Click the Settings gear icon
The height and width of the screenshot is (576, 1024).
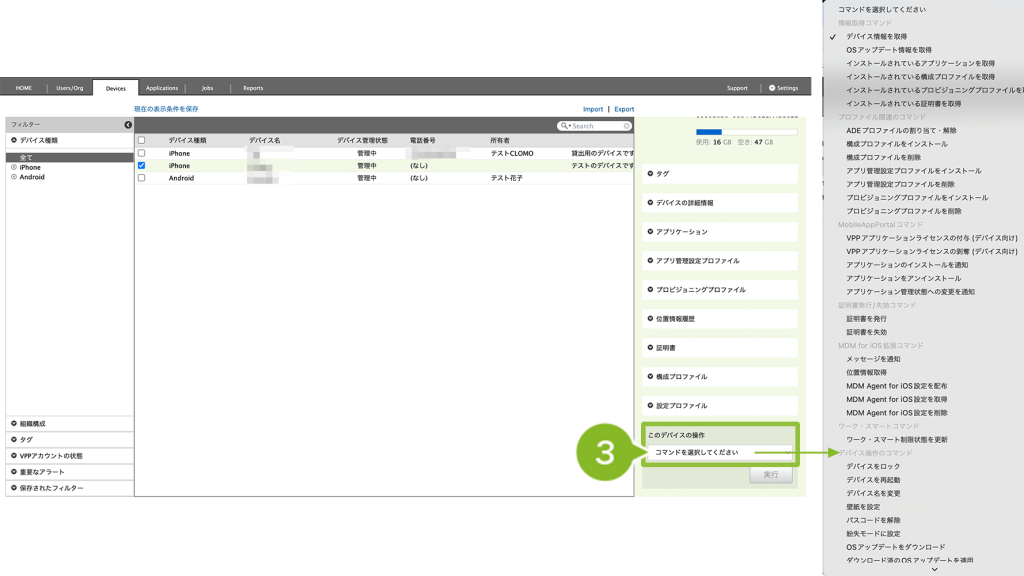tap(772, 88)
